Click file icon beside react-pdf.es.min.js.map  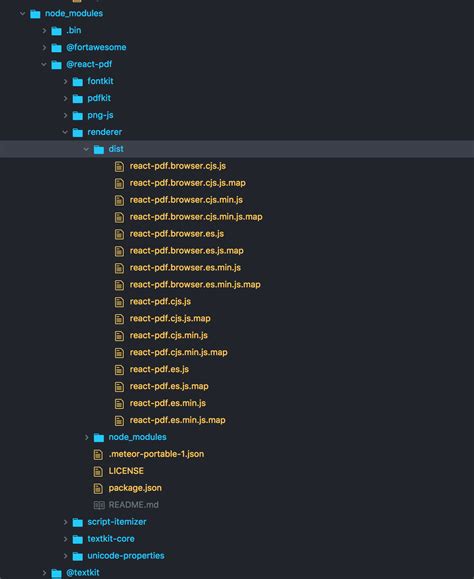coord(119,421)
